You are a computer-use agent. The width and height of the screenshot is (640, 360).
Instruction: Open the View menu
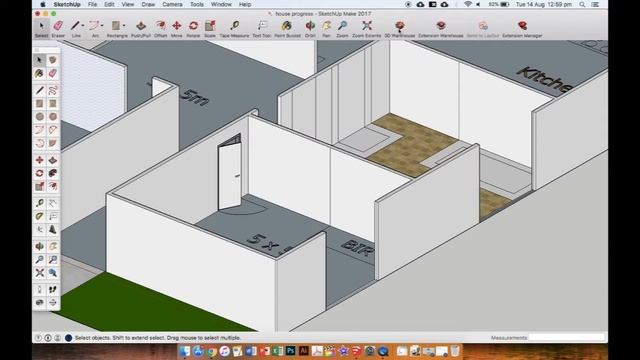128,4
